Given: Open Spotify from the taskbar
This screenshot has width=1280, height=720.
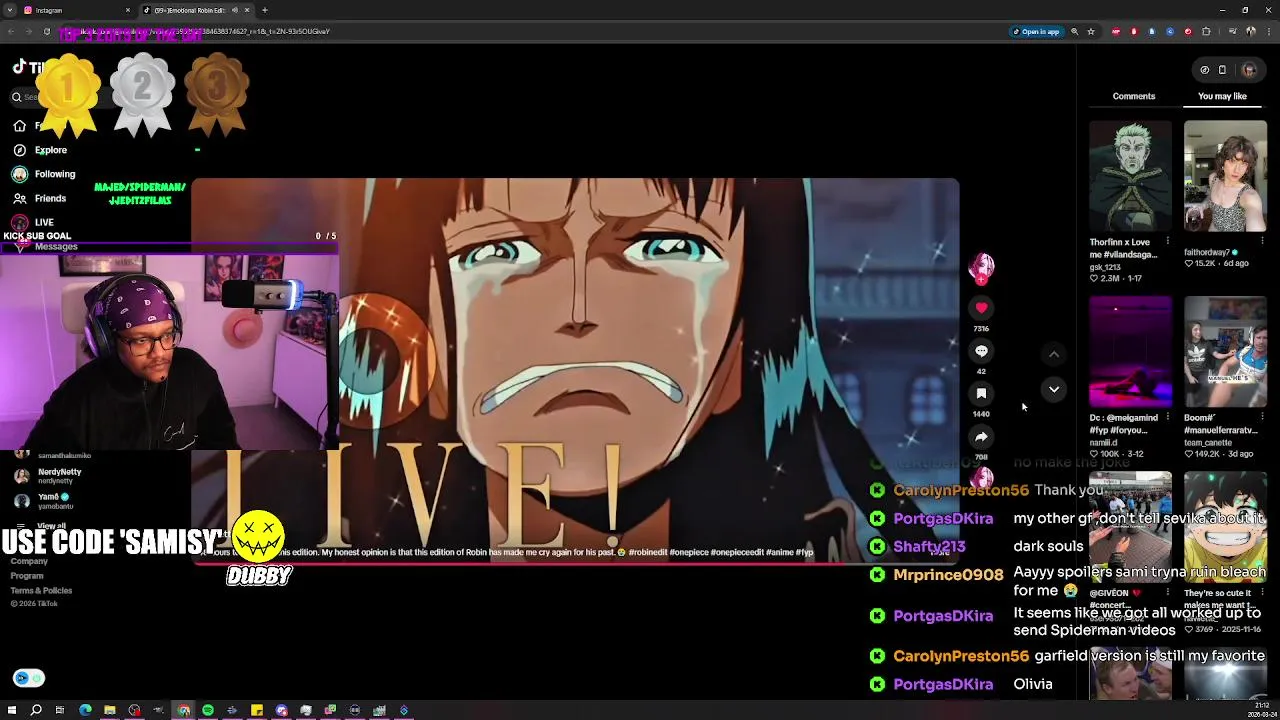Looking at the screenshot, I should click(x=208, y=710).
